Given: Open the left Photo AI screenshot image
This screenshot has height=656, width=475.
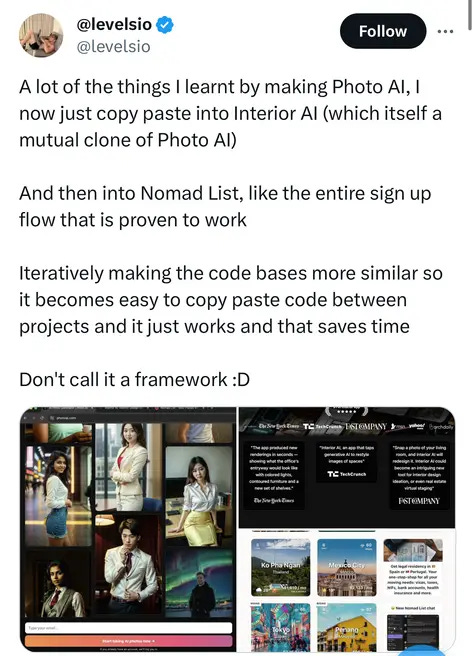Looking at the screenshot, I should click(x=128, y=529).
